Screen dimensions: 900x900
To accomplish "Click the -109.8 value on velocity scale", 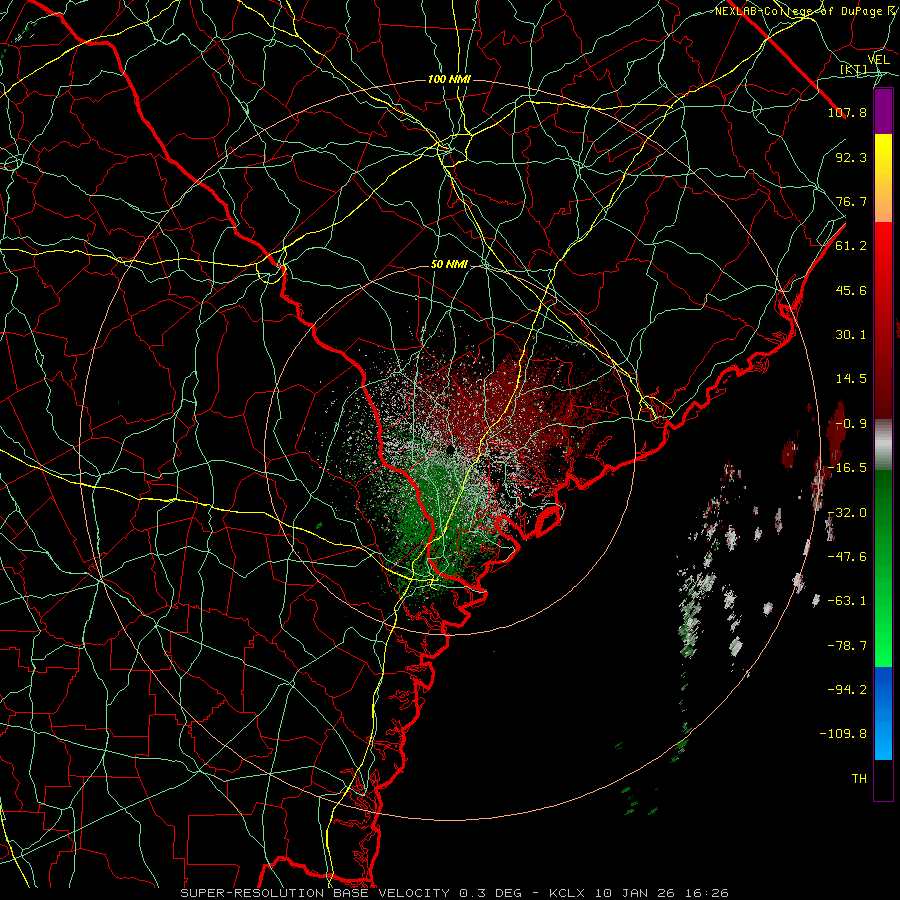I will 843,734.
